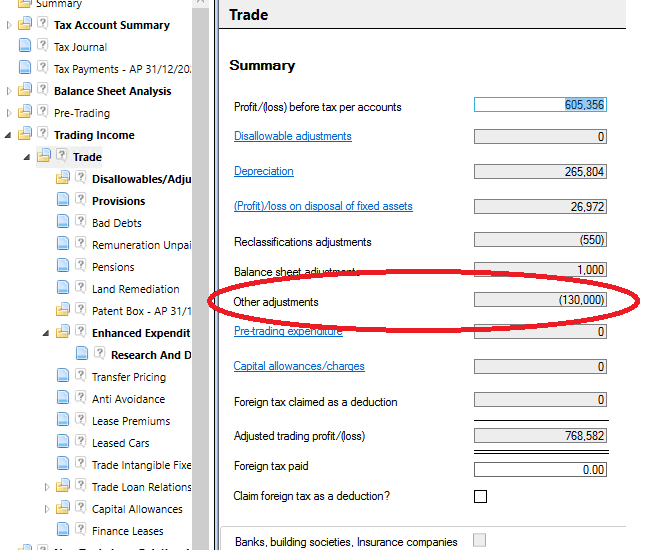The height and width of the screenshot is (550, 649).
Task: Click the page icon beside Finance Leases
Action: [x=63, y=529]
